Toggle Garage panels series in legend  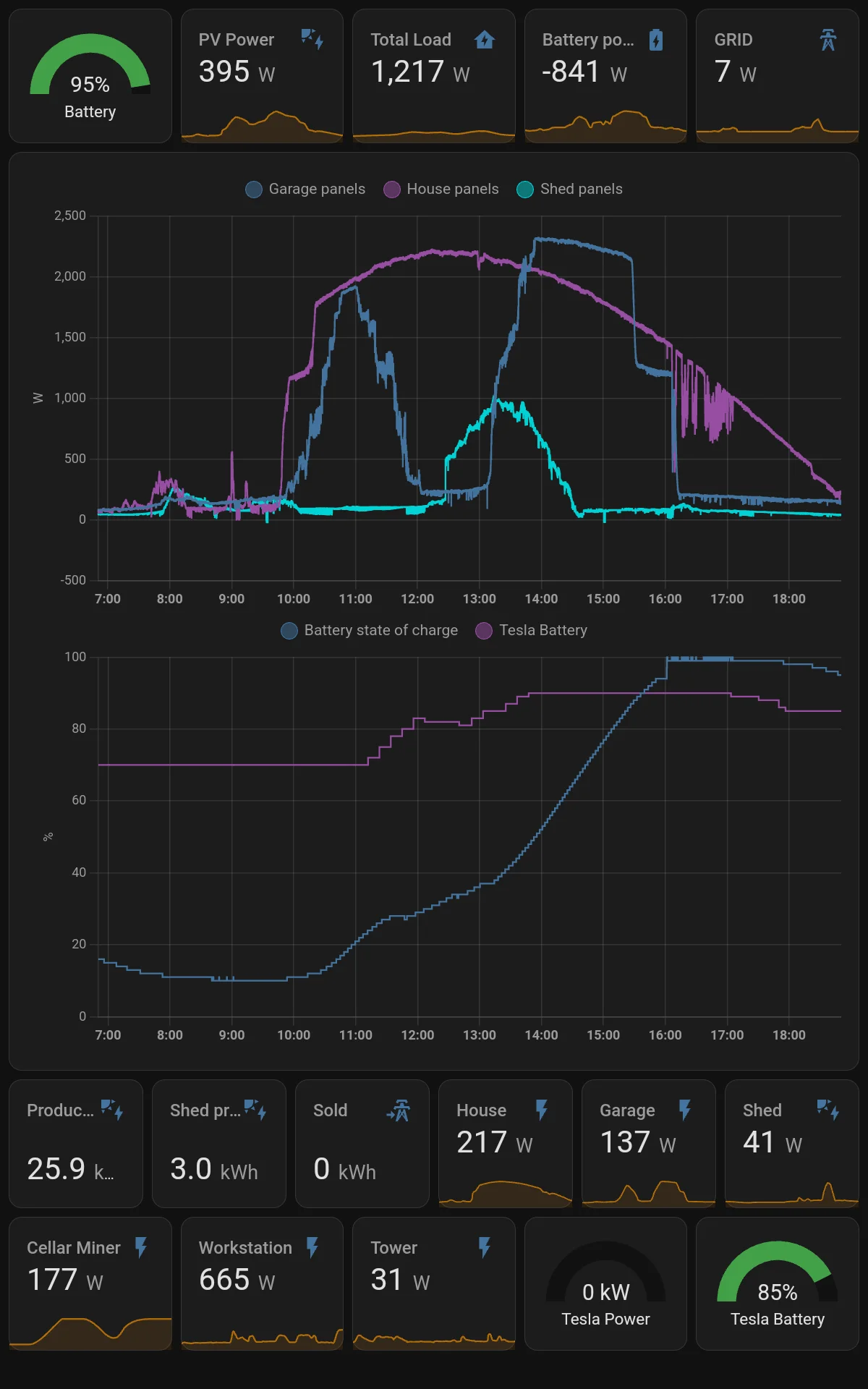tap(305, 189)
